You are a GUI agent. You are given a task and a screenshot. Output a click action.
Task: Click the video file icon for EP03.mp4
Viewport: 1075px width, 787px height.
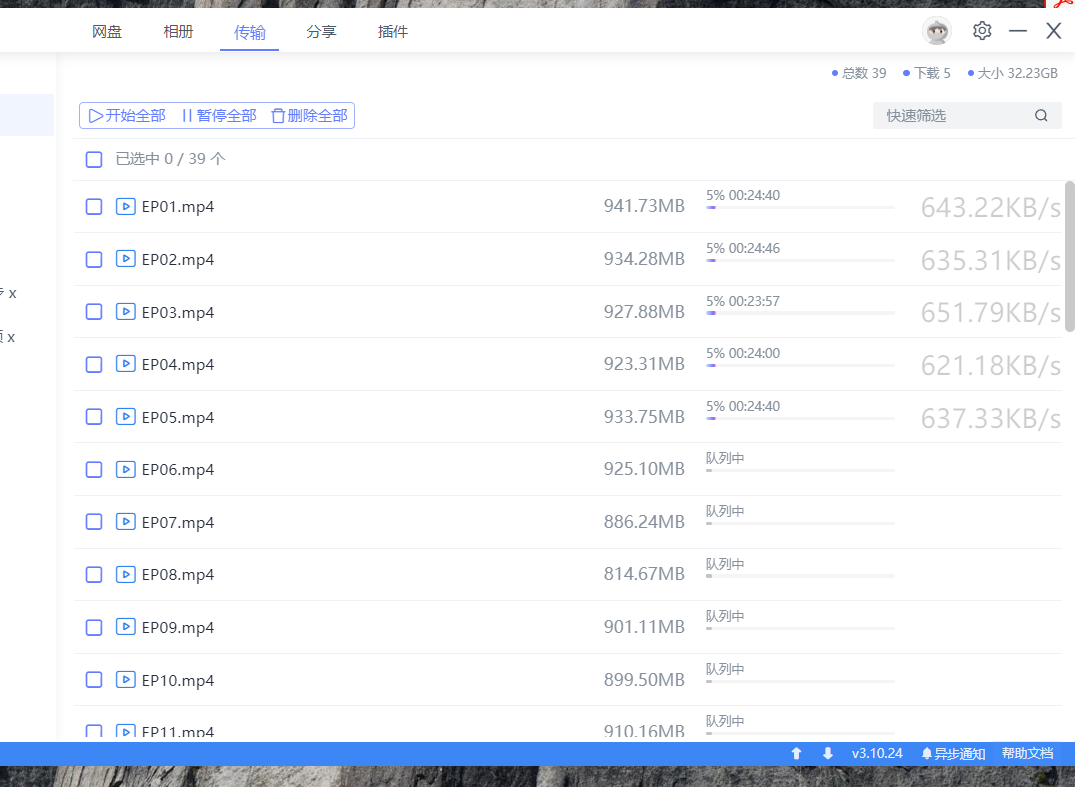pos(125,312)
